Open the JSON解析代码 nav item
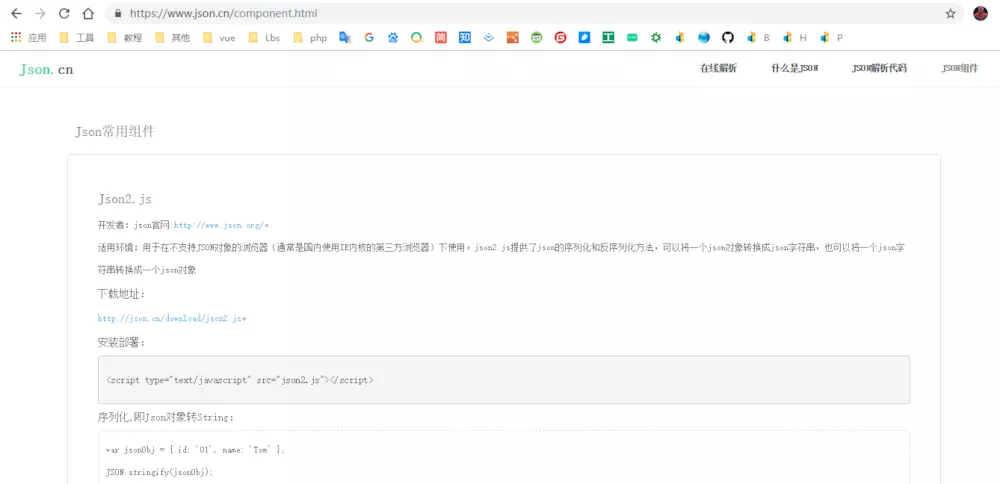The image size is (1000, 484). point(879,69)
